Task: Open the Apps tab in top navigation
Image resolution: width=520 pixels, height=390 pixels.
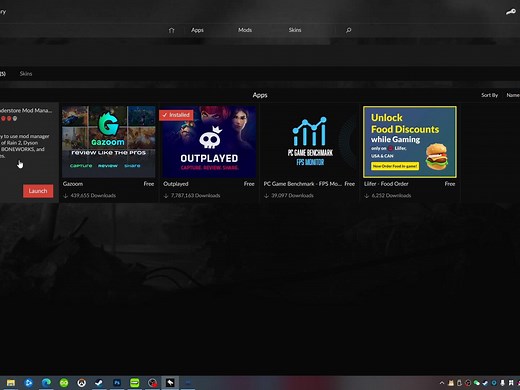Action: (197, 30)
